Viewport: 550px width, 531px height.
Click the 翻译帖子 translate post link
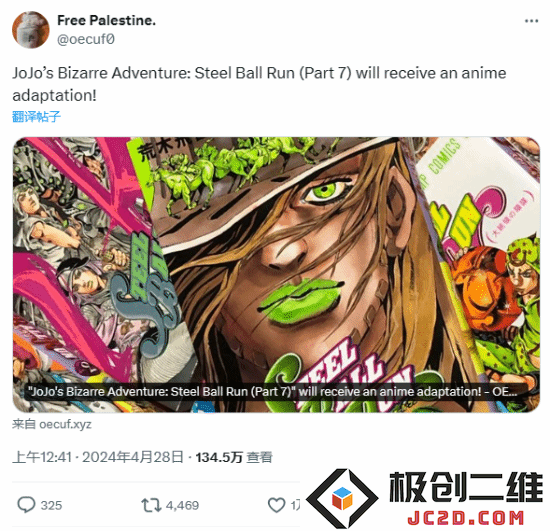click(36, 116)
